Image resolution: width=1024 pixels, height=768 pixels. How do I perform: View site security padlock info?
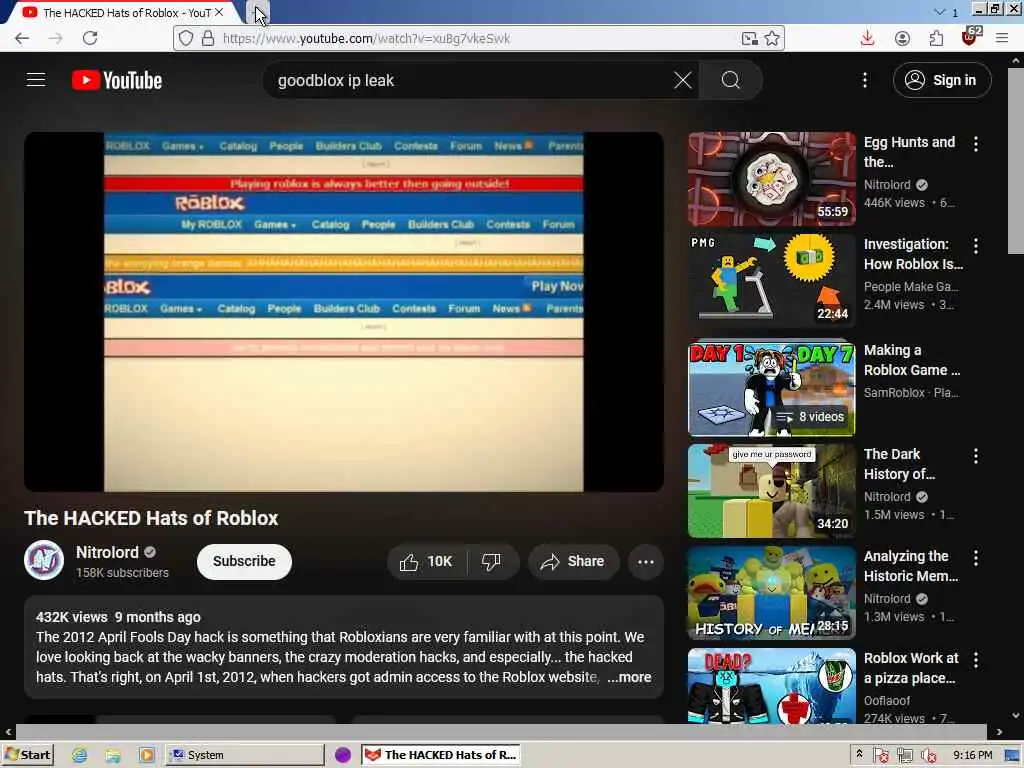208,39
